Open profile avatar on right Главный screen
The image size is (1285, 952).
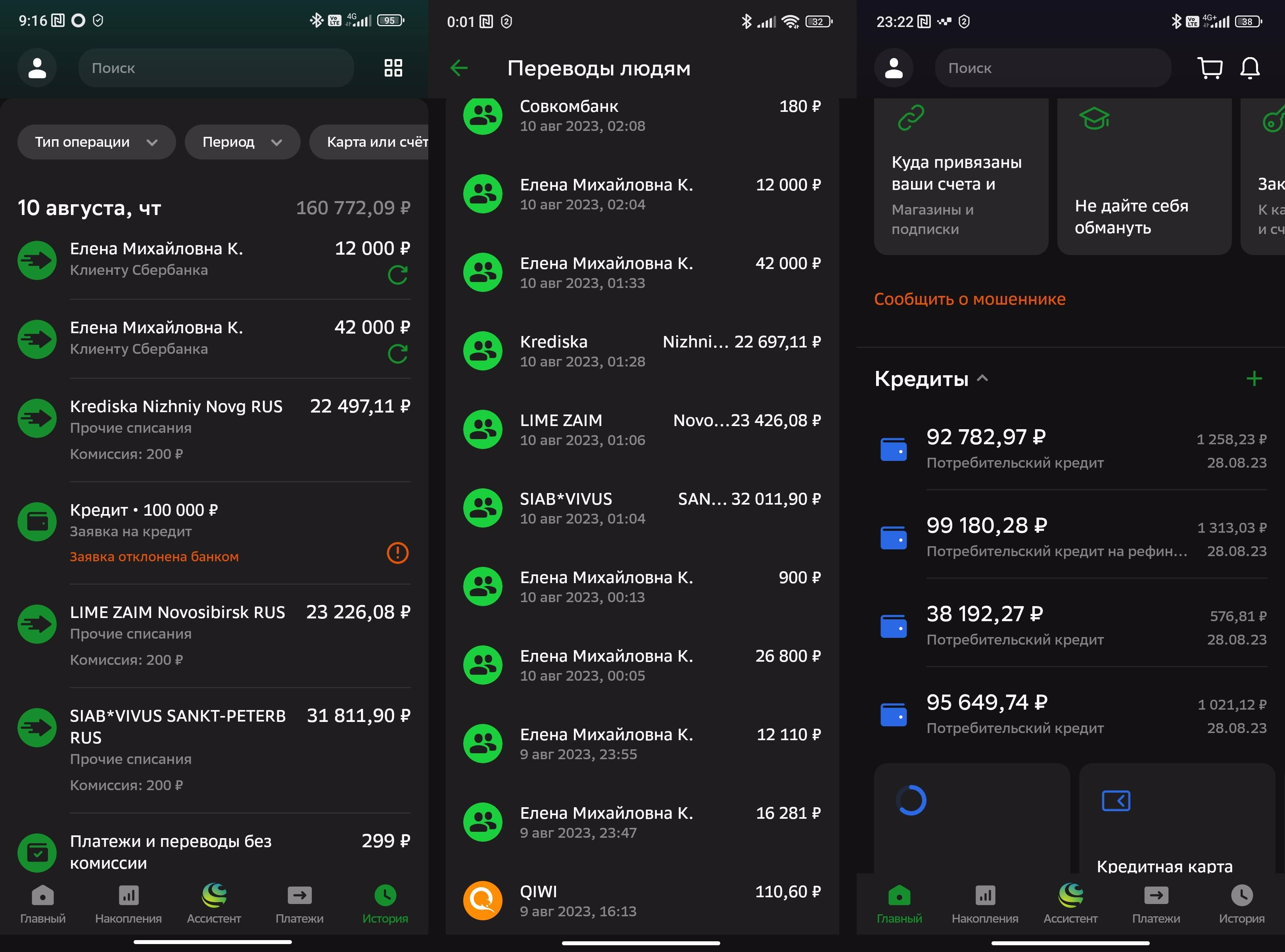(x=894, y=68)
